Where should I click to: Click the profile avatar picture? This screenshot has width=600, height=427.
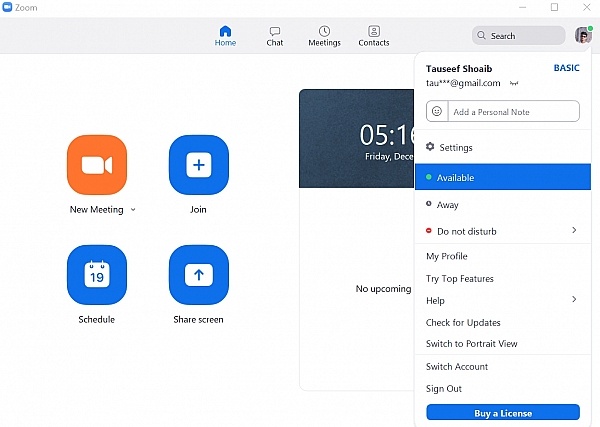click(583, 36)
